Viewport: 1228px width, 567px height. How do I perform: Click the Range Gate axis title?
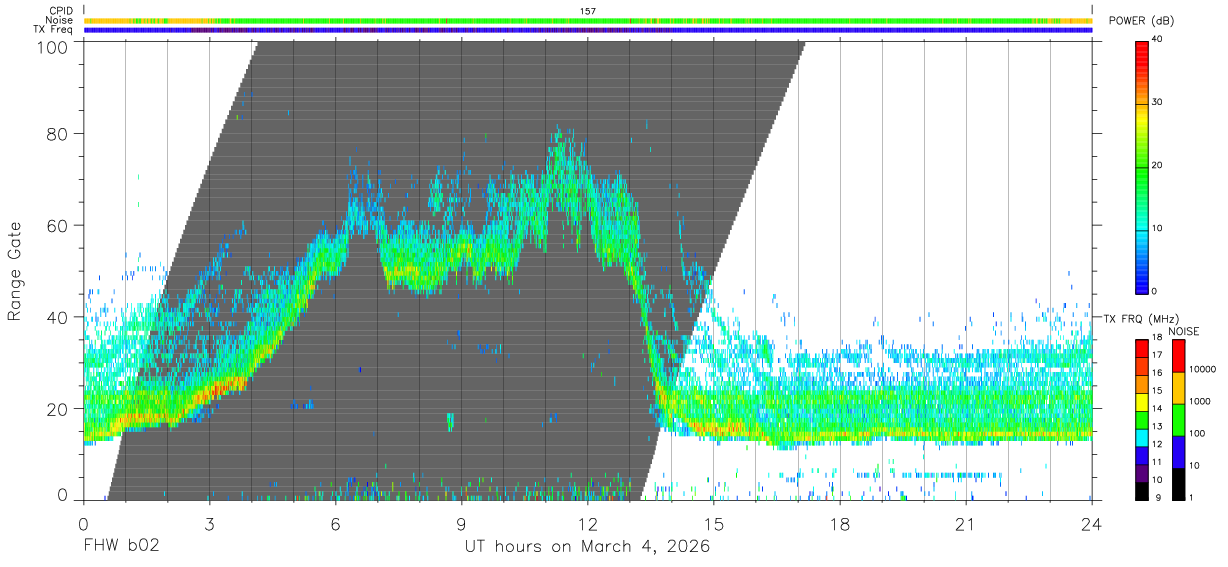coord(15,272)
